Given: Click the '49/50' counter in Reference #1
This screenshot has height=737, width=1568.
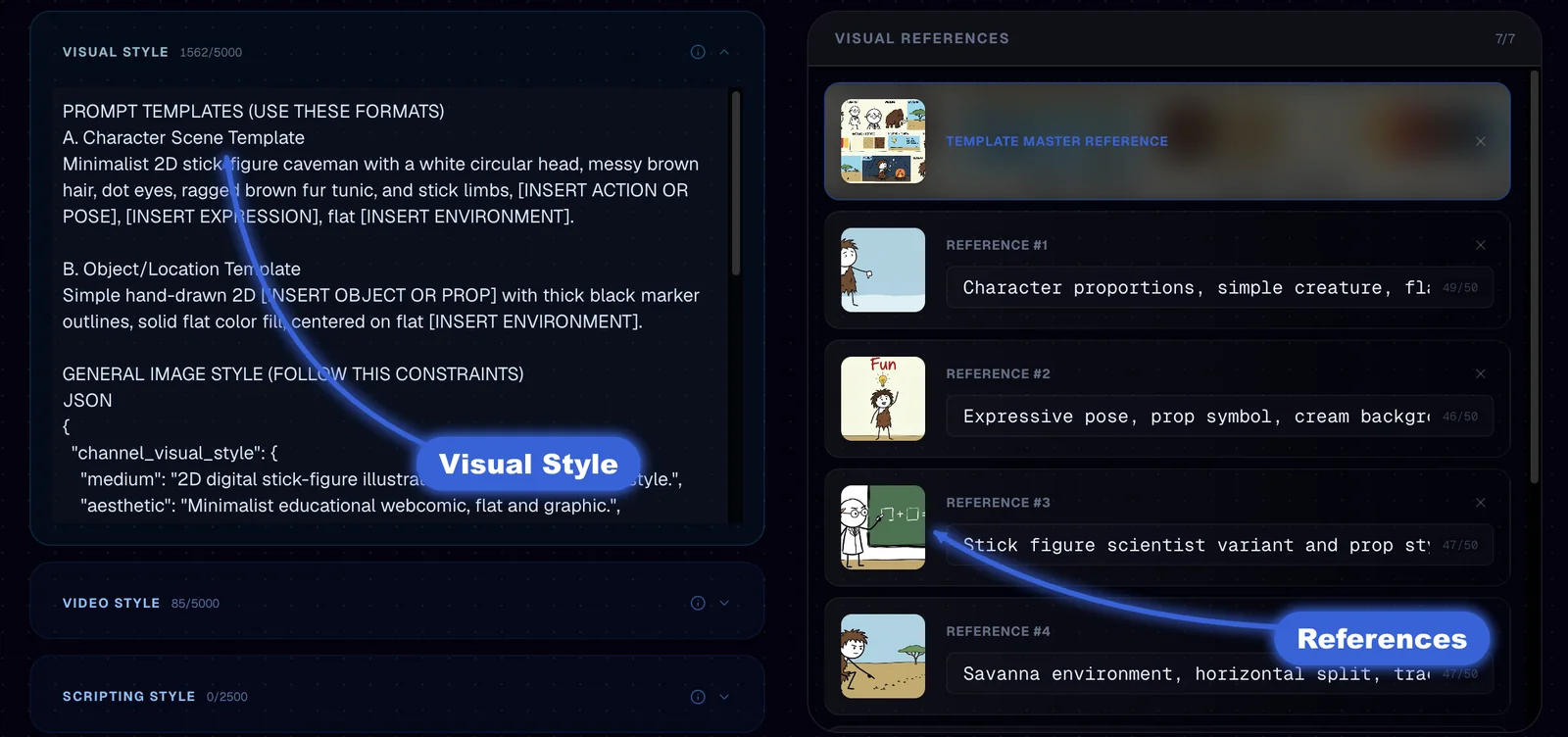Looking at the screenshot, I should (x=1460, y=288).
